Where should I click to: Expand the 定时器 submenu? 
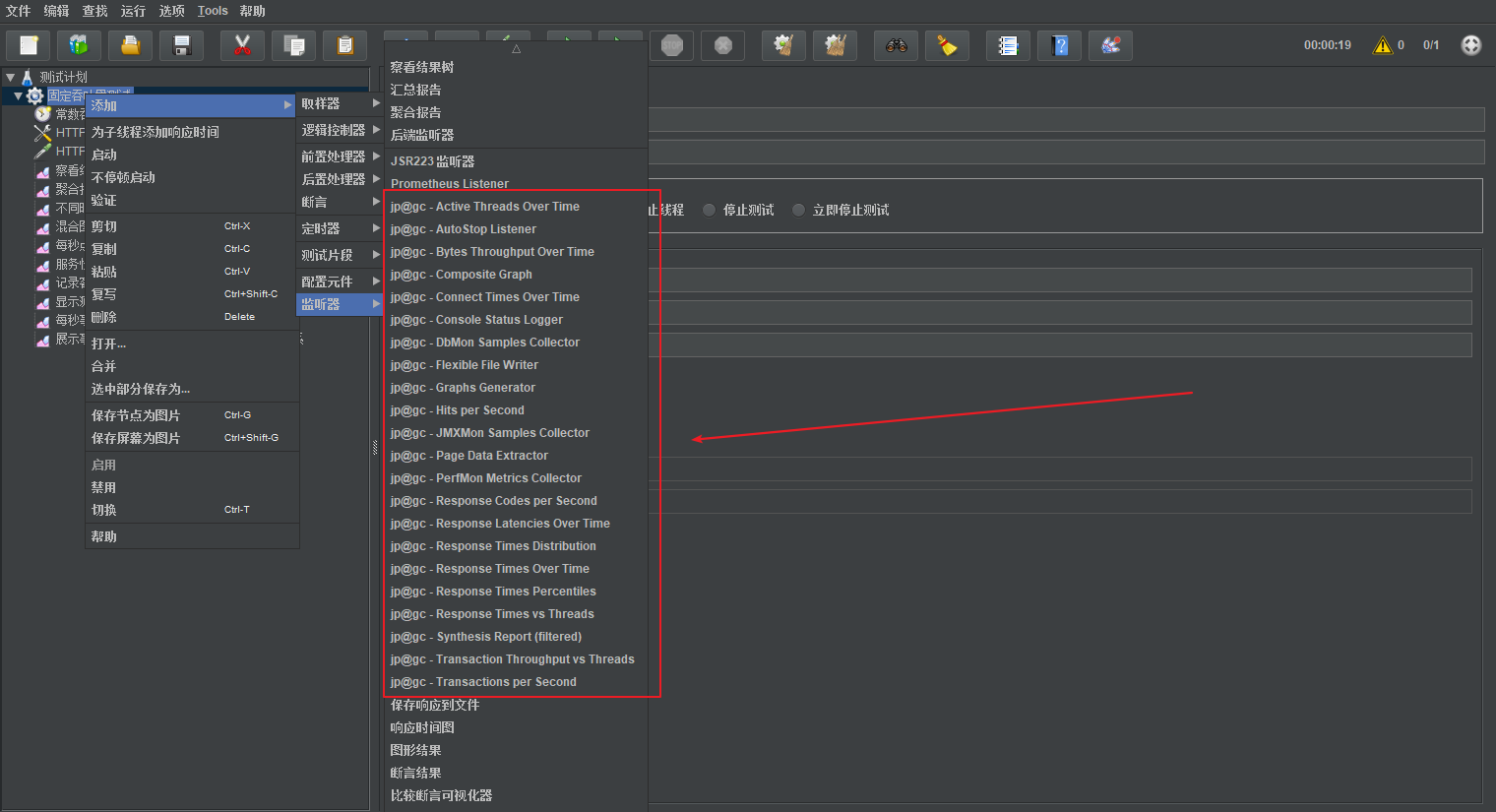pos(340,228)
